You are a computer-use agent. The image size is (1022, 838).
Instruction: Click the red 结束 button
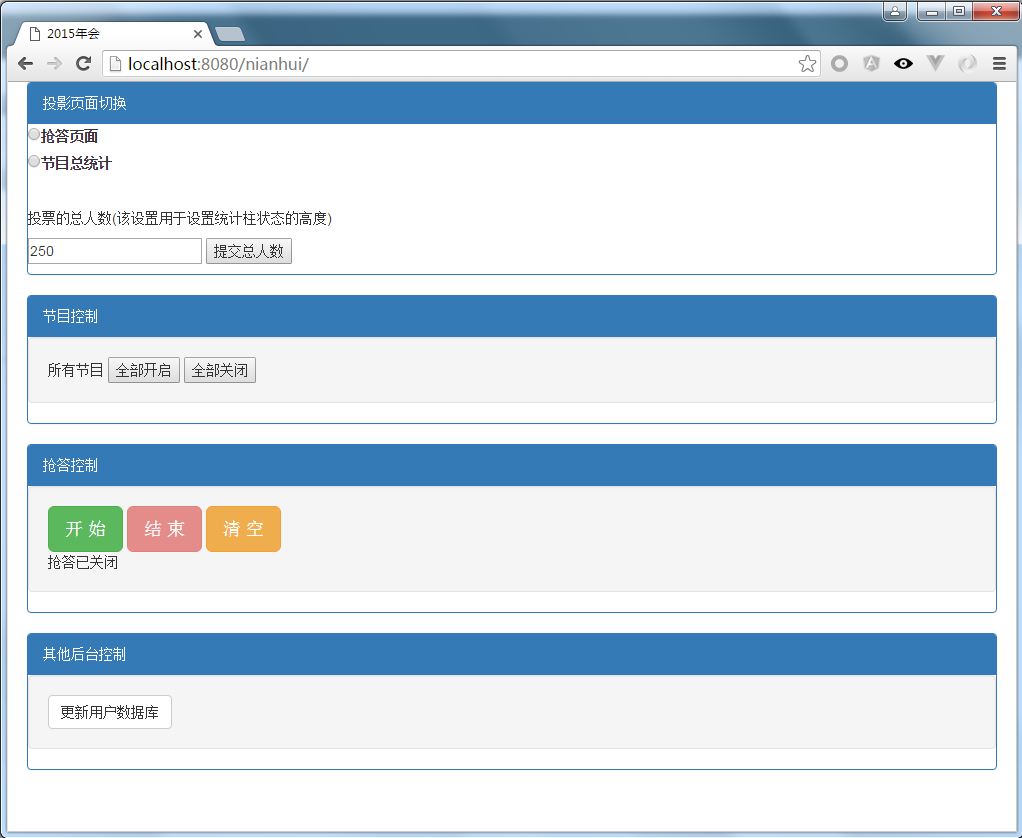click(x=164, y=528)
